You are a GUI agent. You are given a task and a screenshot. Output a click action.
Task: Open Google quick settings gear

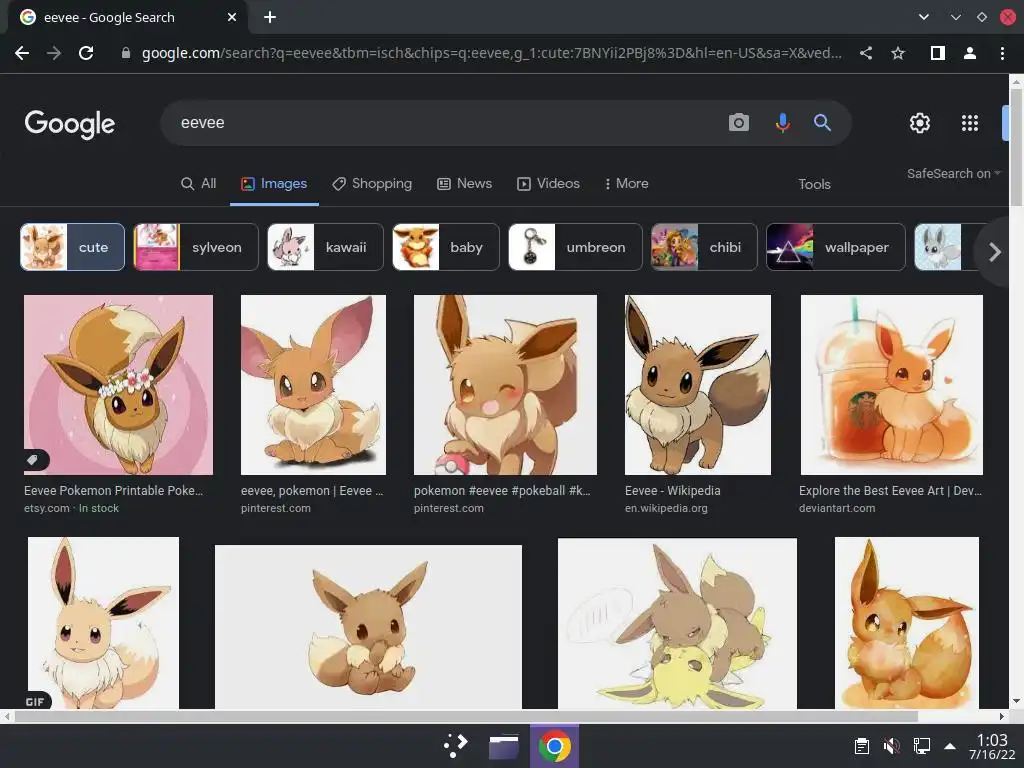[x=920, y=123]
